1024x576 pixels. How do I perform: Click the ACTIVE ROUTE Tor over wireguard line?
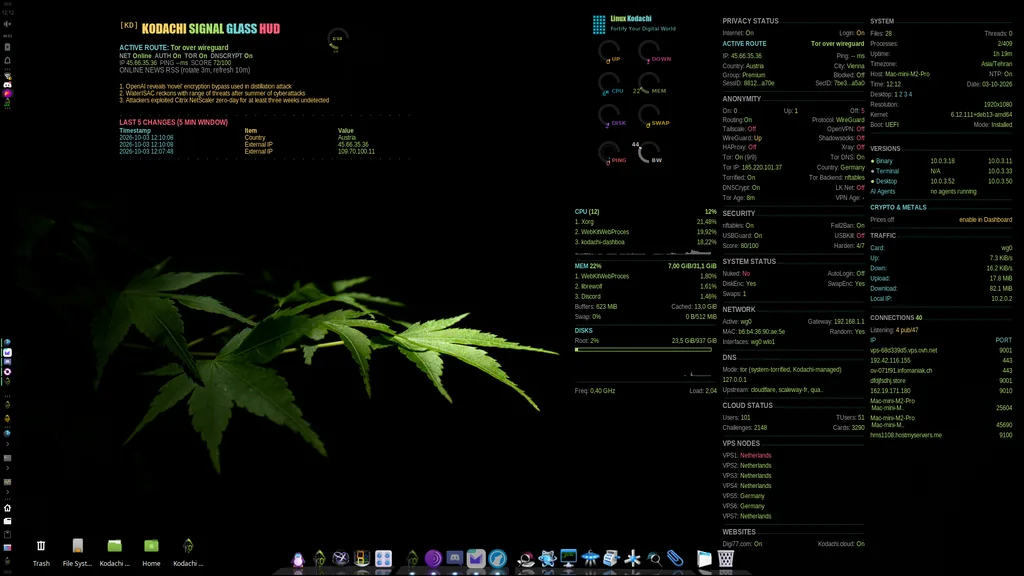point(174,48)
